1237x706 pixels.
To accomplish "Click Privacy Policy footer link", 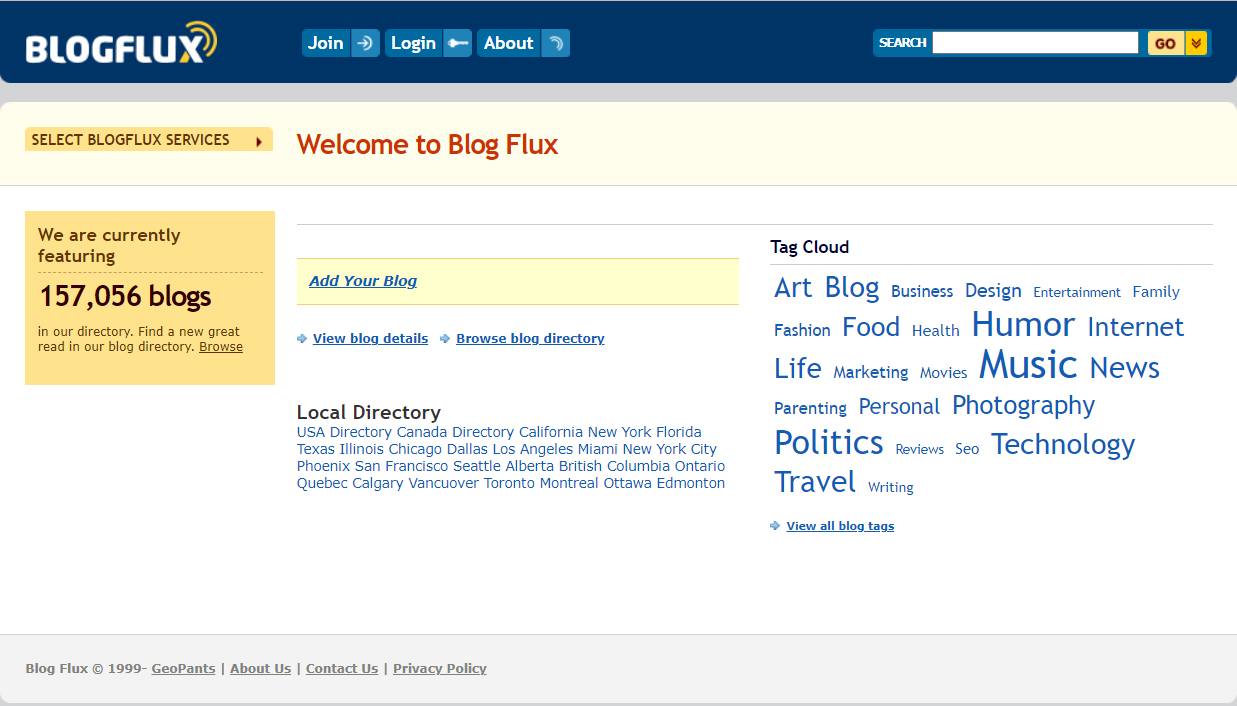I will coord(440,669).
